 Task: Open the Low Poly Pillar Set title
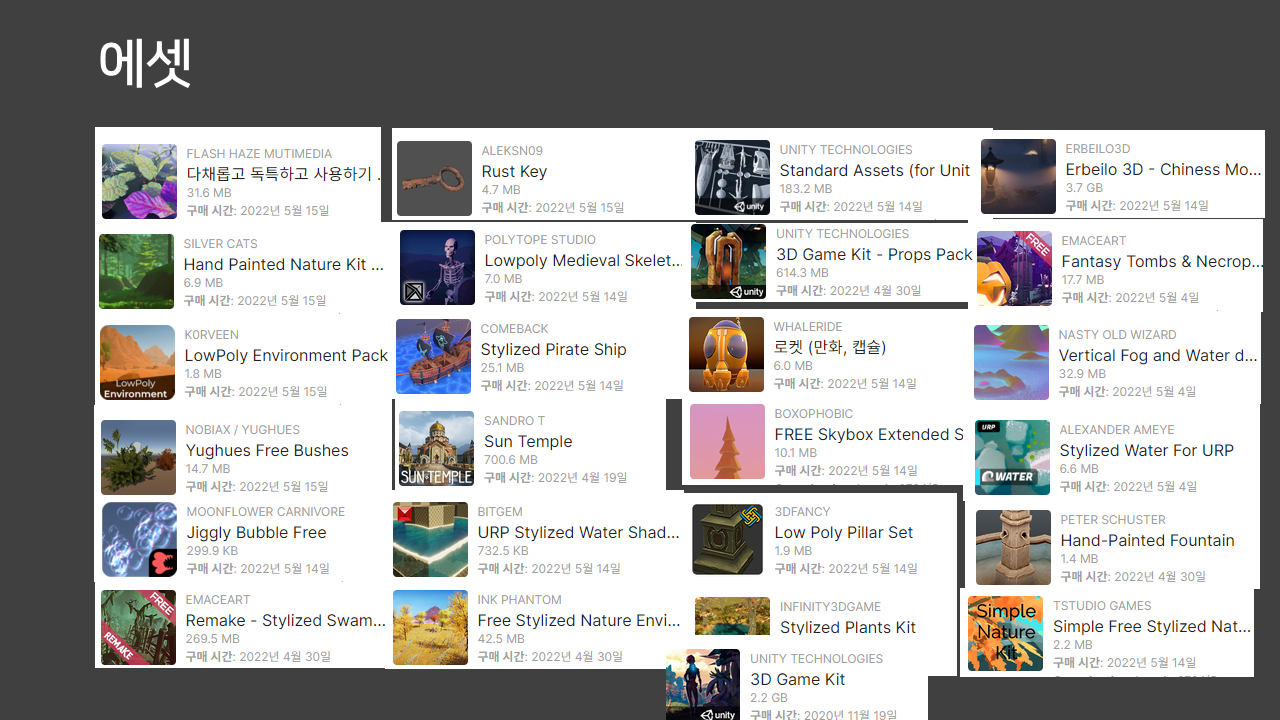point(844,533)
